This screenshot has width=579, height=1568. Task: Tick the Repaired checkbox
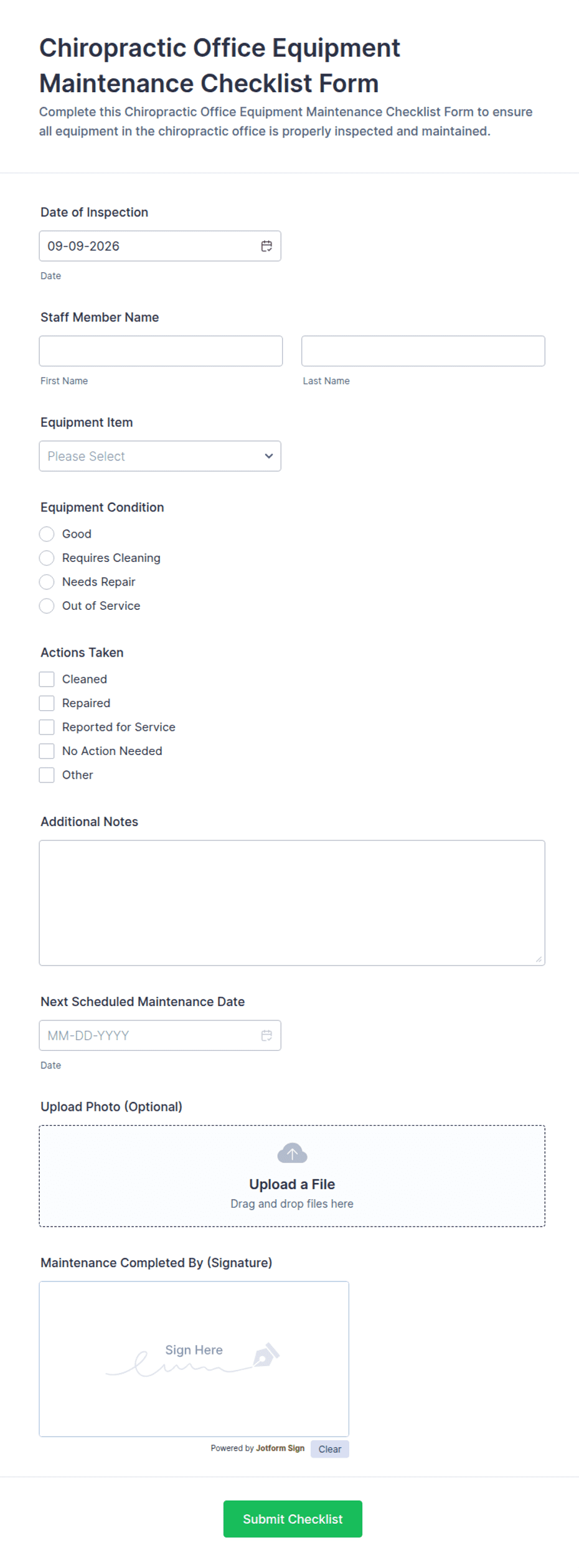[47, 703]
